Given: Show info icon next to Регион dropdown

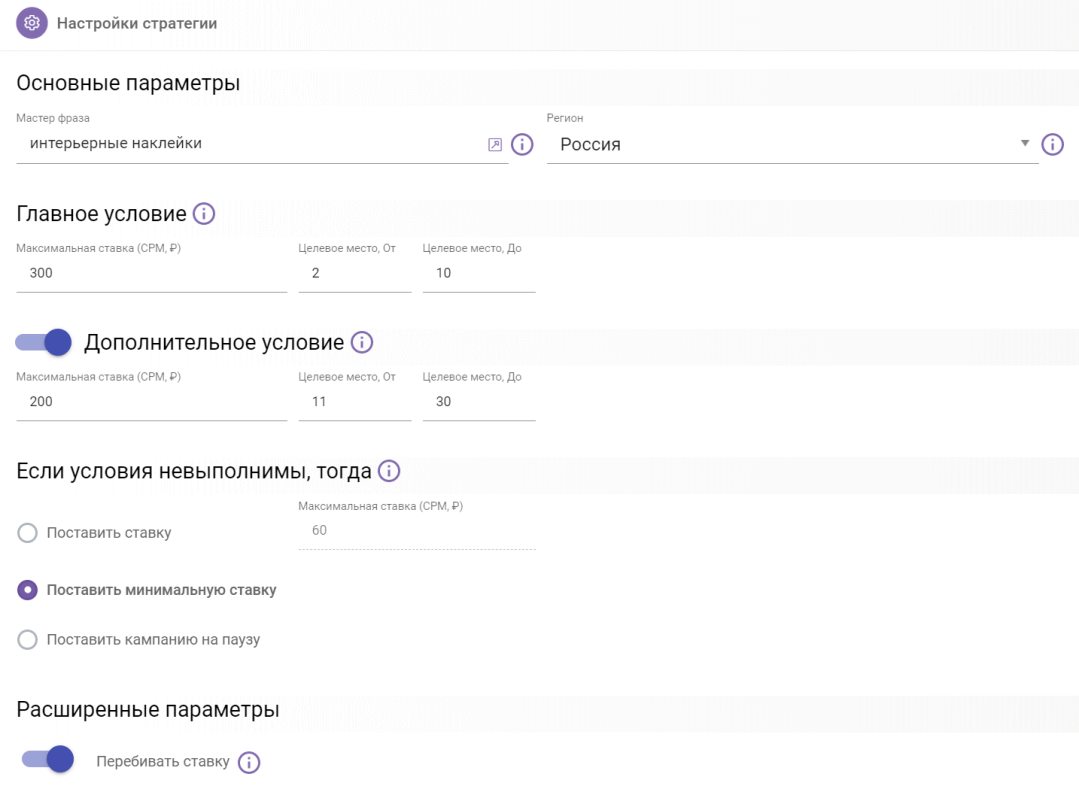Looking at the screenshot, I should click(1052, 145).
